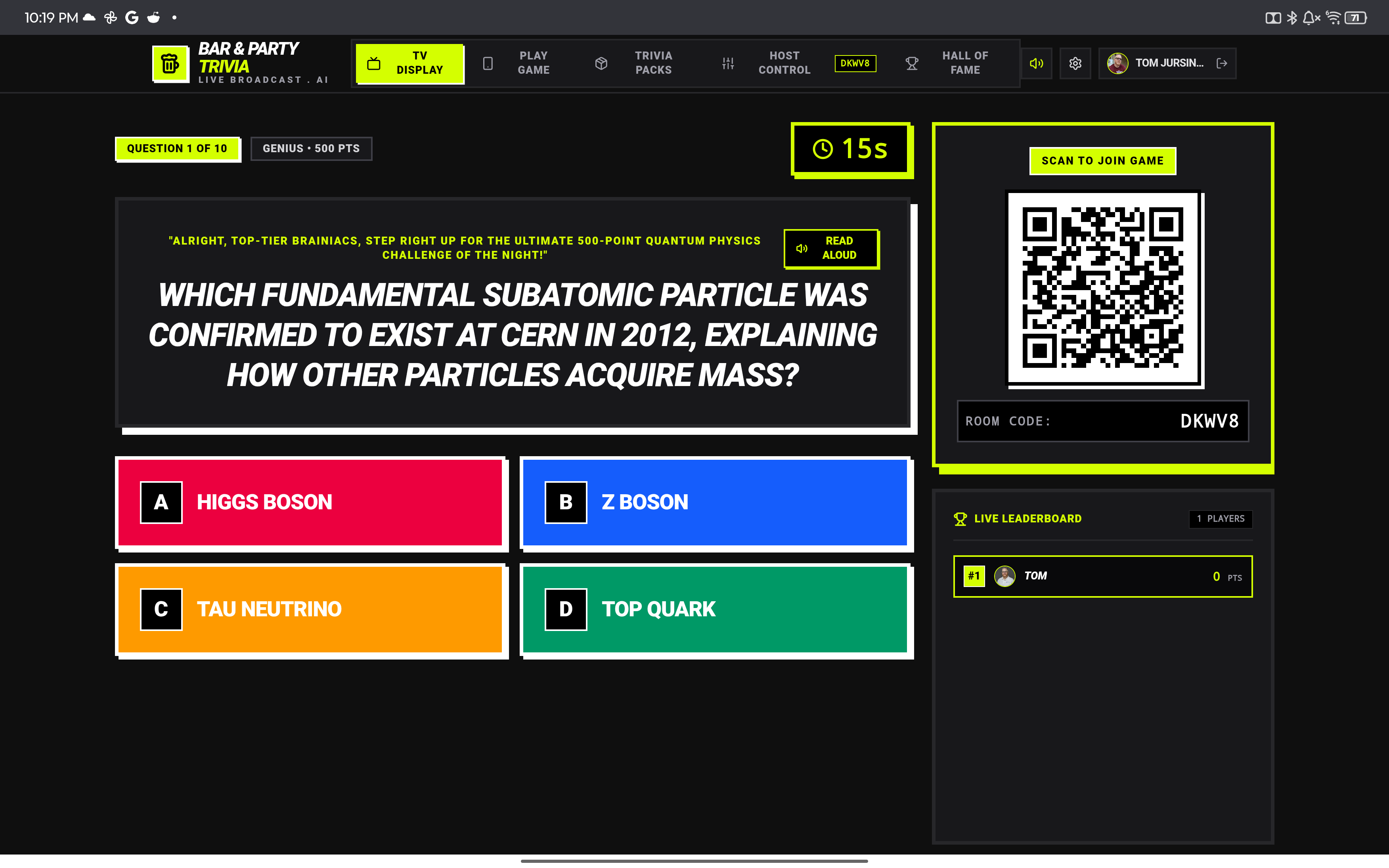Click the 10:19 PM clock in status bar

pyautogui.click(x=51, y=18)
